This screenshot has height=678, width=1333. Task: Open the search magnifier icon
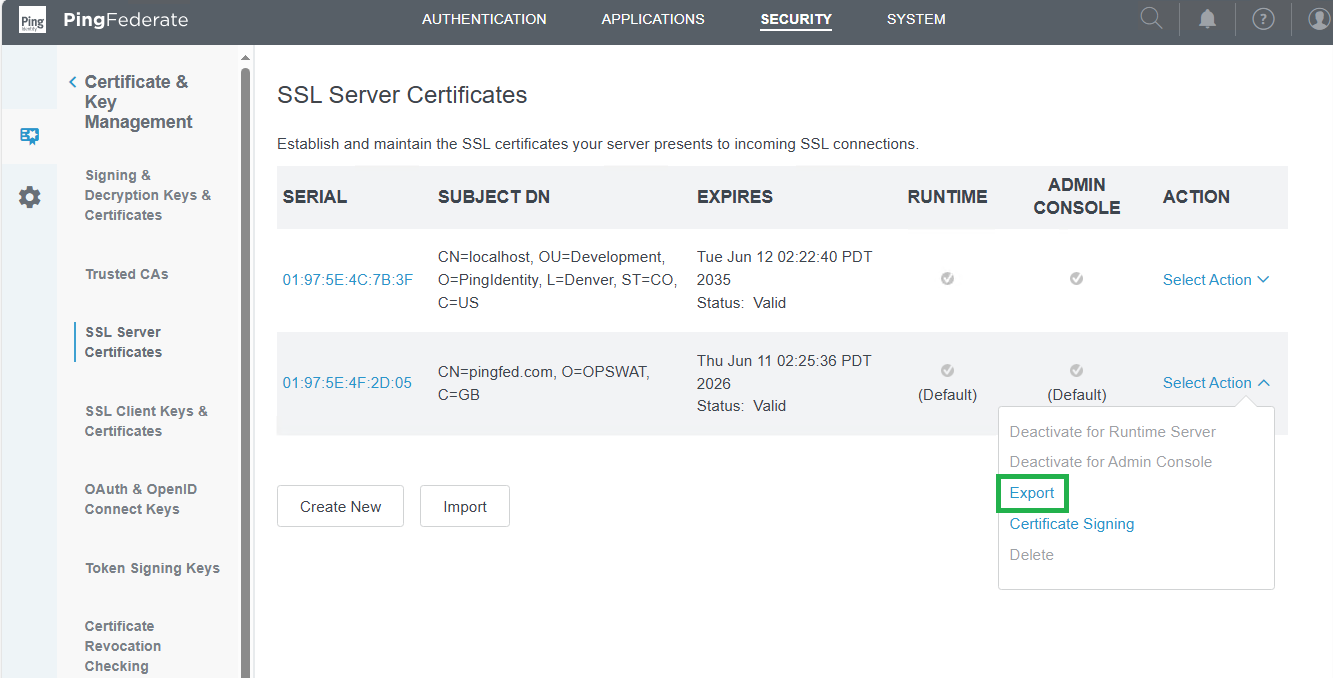click(1152, 19)
